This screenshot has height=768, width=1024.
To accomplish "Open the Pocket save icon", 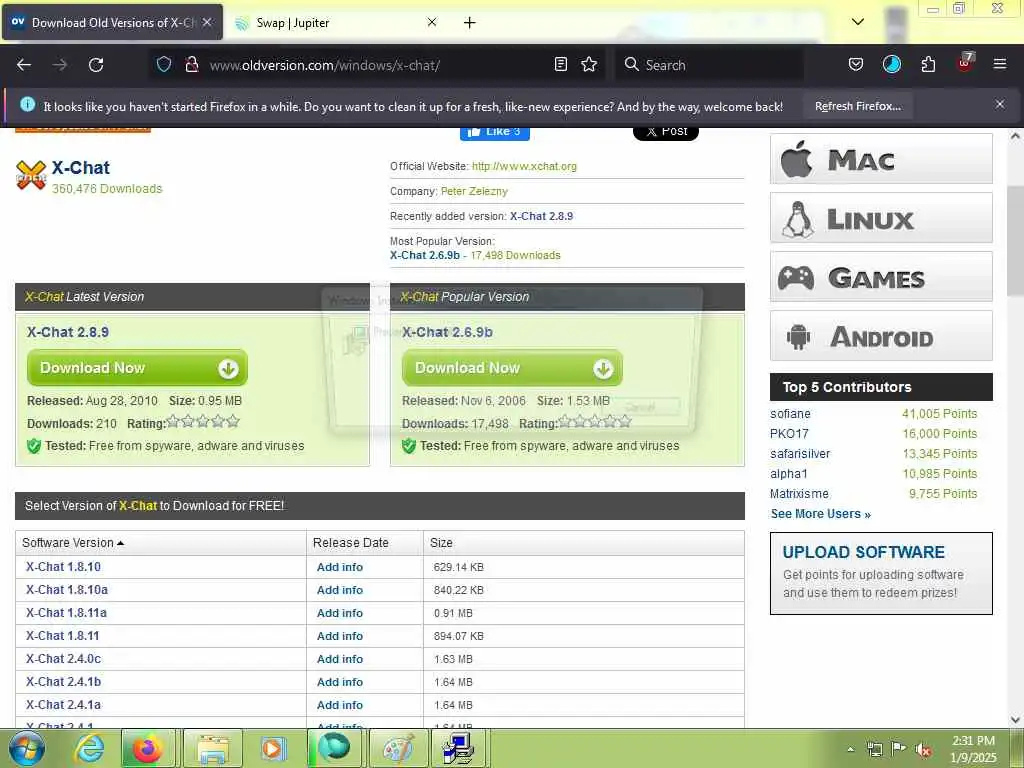I will click(856, 64).
